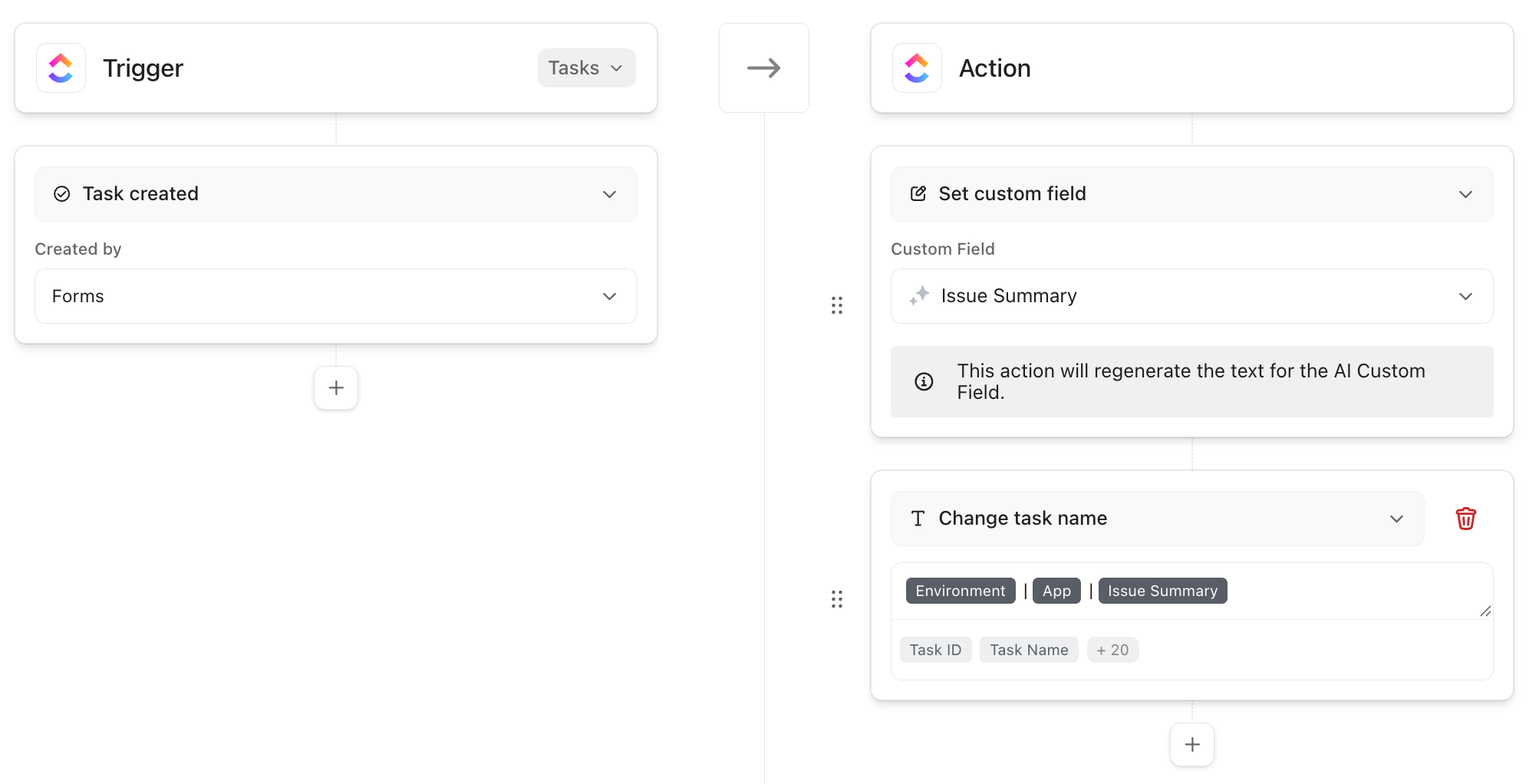Expand the Issue Summary custom field dropdown
This screenshot has height=784, width=1539.
(x=1466, y=296)
